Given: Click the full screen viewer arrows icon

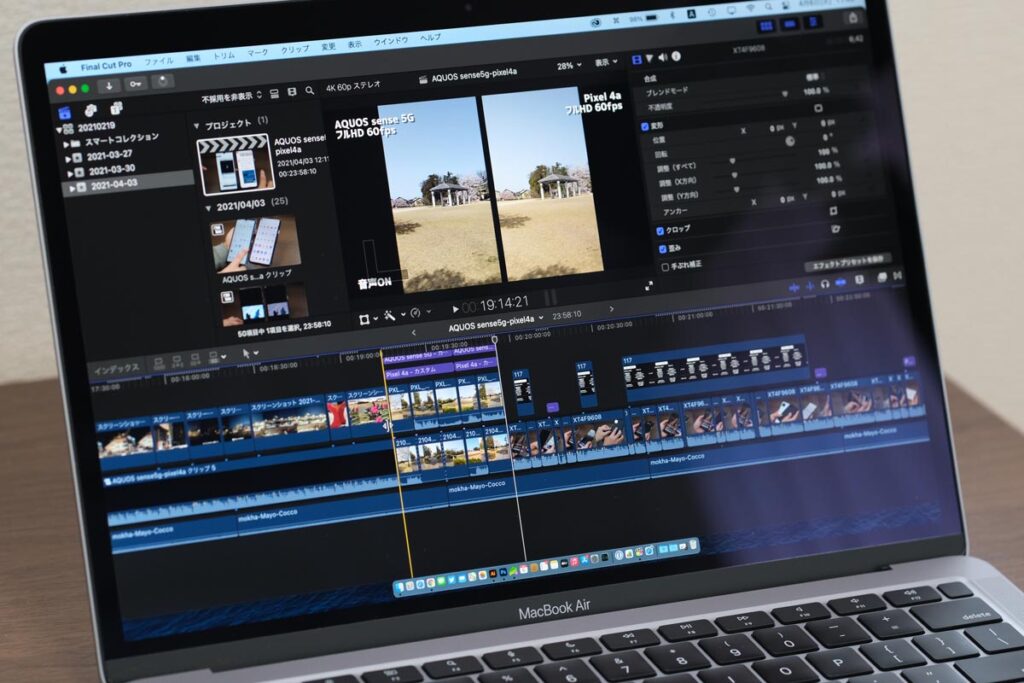Looking at the screenshot, I should 648,285.
